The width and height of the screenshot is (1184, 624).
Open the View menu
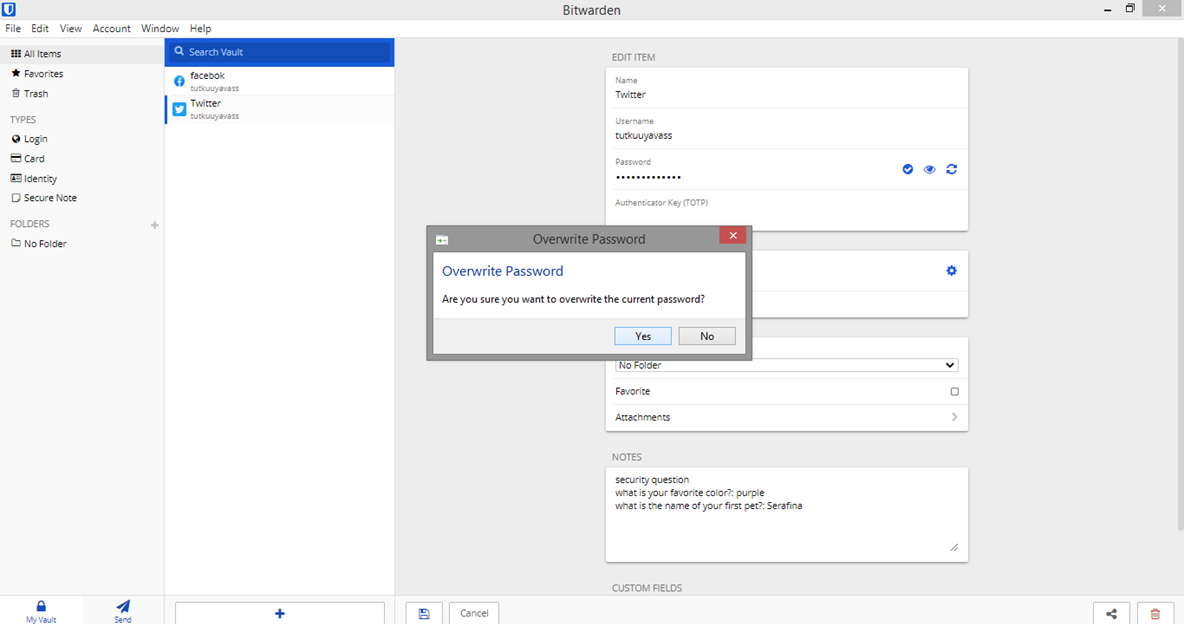70,28
